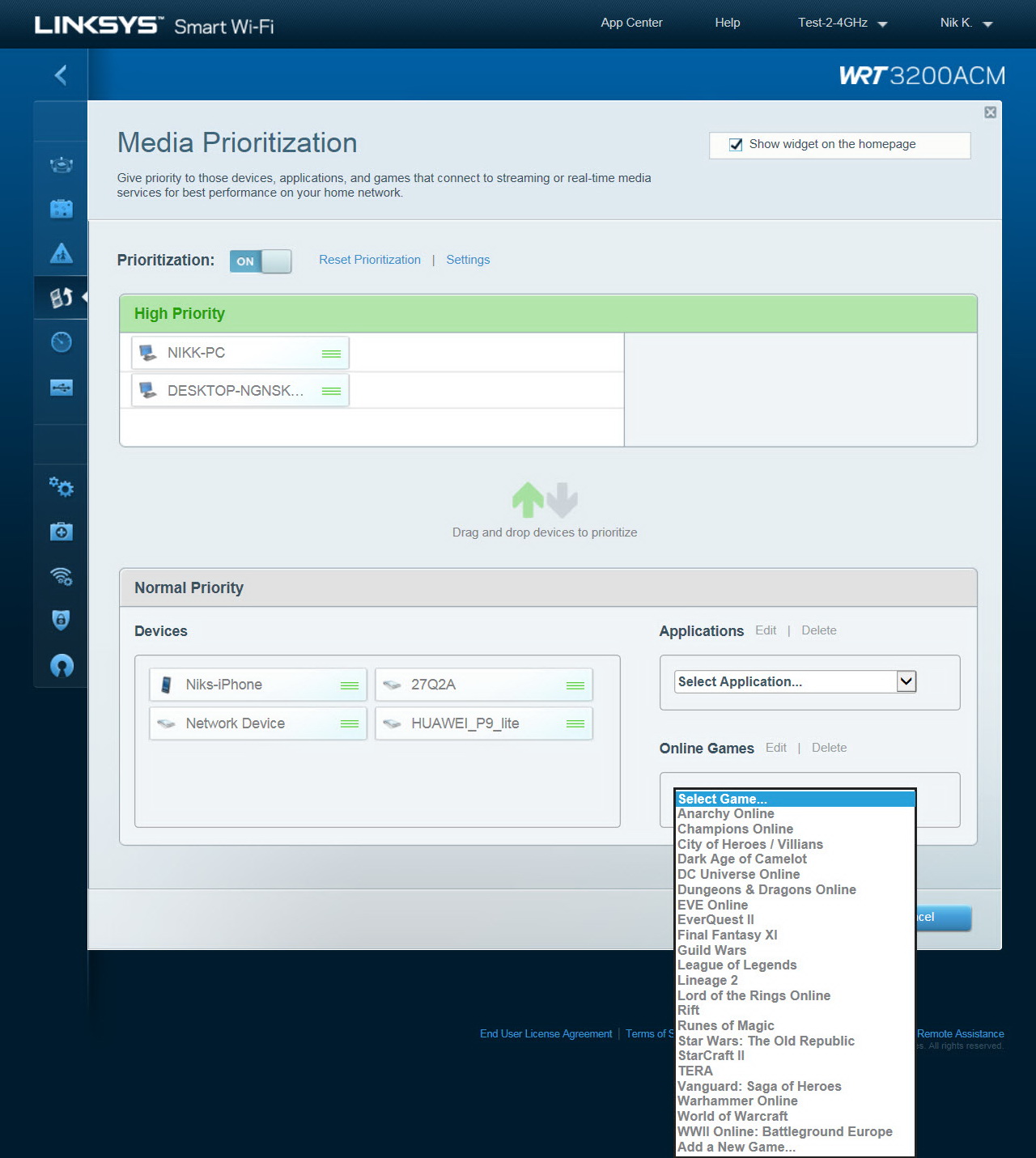
Task: Open External Storage USB icon in sidebar
Action: (62, 388)
